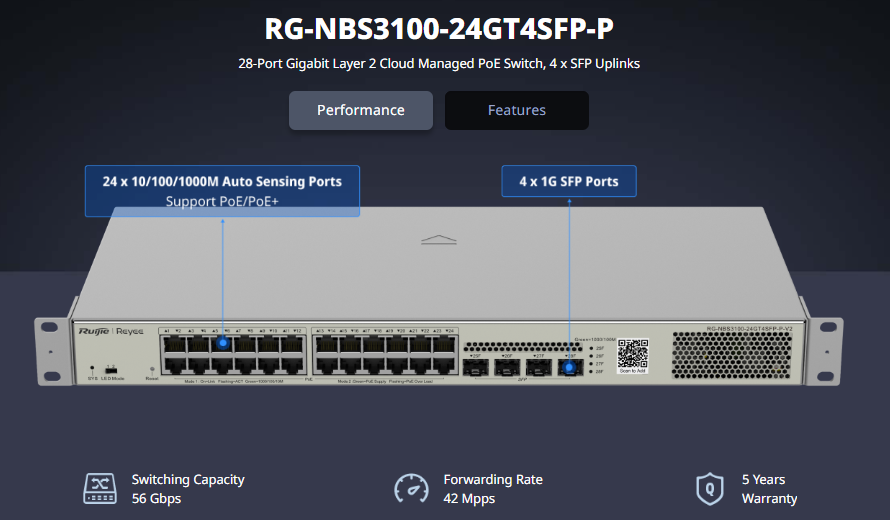Click the 'Switching Capacity' text
Image resolution: width=890 pixels, height=520 pixels.
point(188,480)
